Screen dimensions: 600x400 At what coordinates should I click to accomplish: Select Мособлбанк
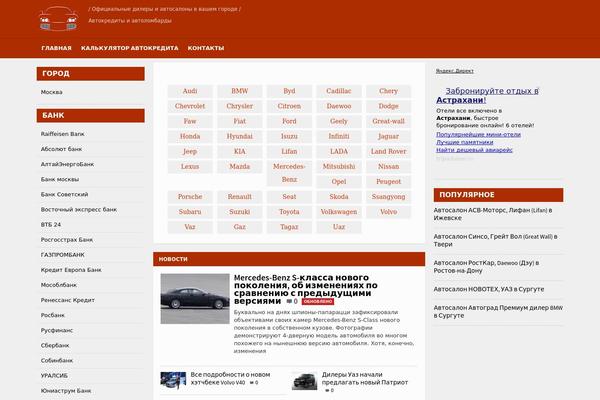[59, 285]
